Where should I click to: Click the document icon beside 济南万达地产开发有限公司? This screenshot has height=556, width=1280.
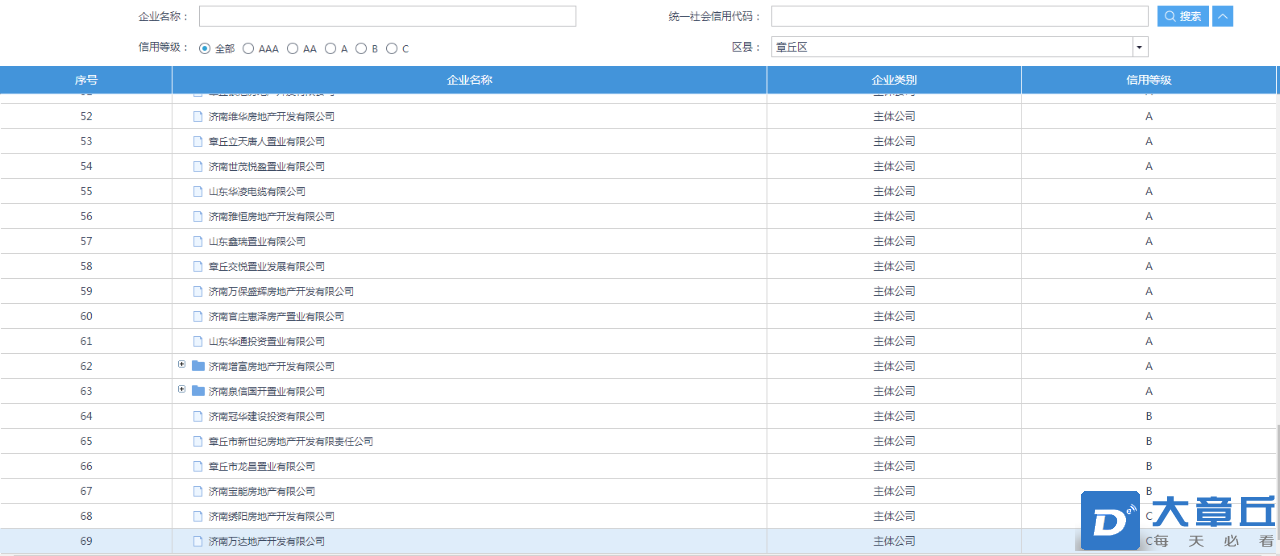point(198,542)
